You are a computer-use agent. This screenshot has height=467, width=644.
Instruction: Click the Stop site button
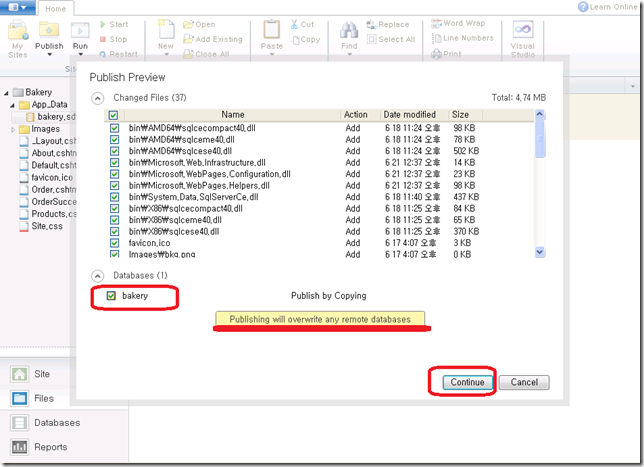click(x=113, y=39)
